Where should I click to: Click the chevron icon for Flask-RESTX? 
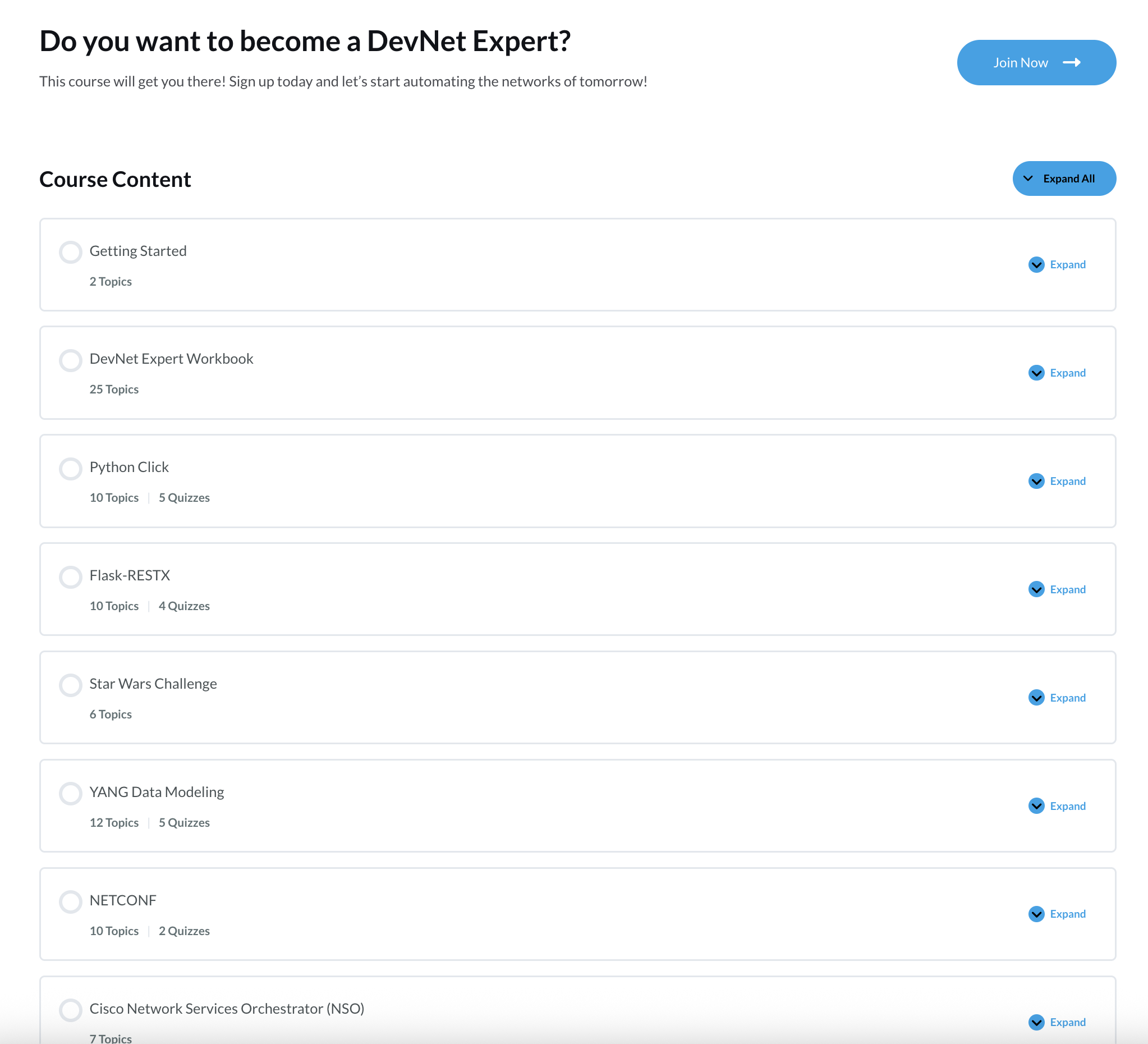point(1036,589)
